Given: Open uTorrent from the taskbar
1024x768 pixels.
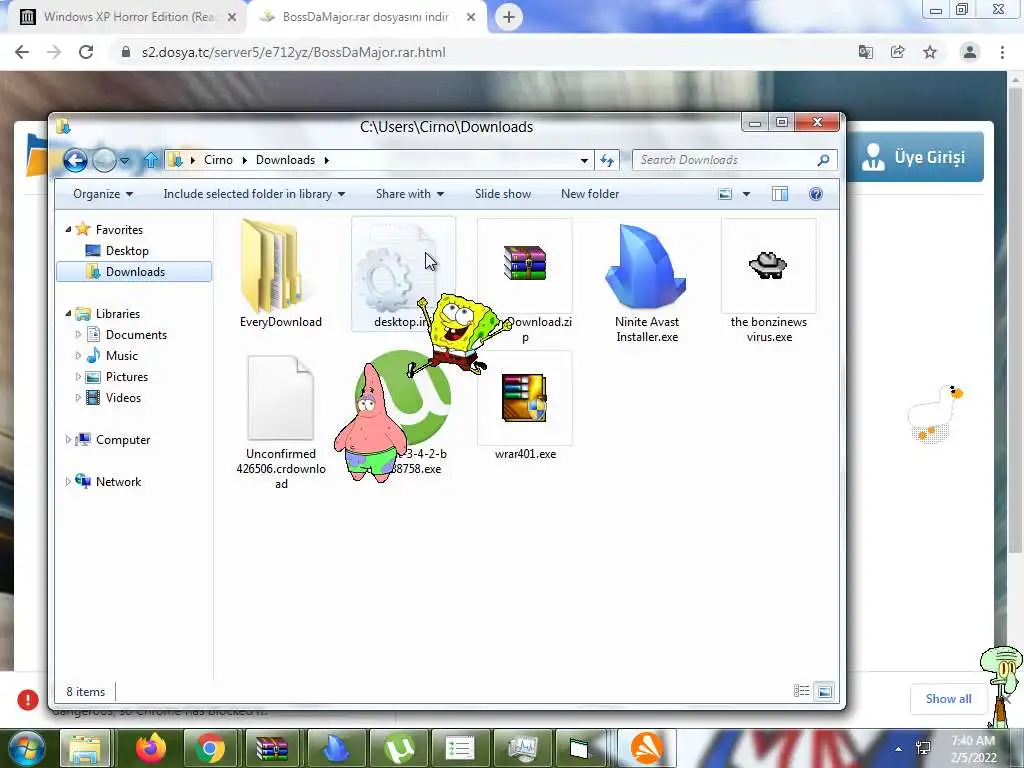Looking at the screenshot, I should (399, 748).
